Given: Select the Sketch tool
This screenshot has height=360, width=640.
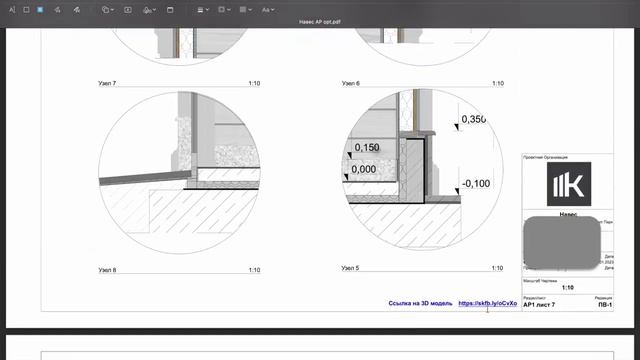Looking at the screenshot, I should coord(57,10).
